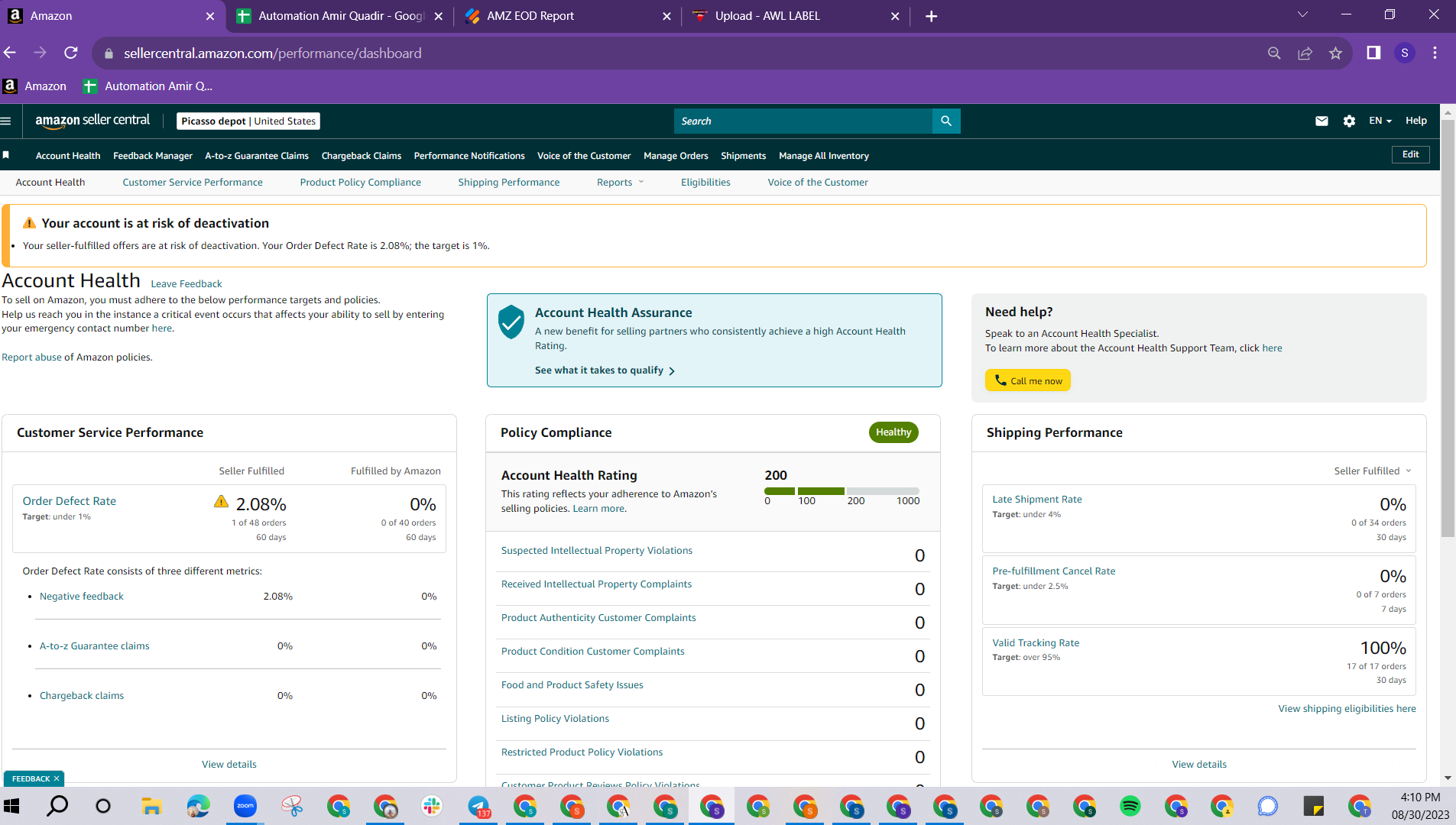Click View shipping eligibilities here

click(1347, 708)
